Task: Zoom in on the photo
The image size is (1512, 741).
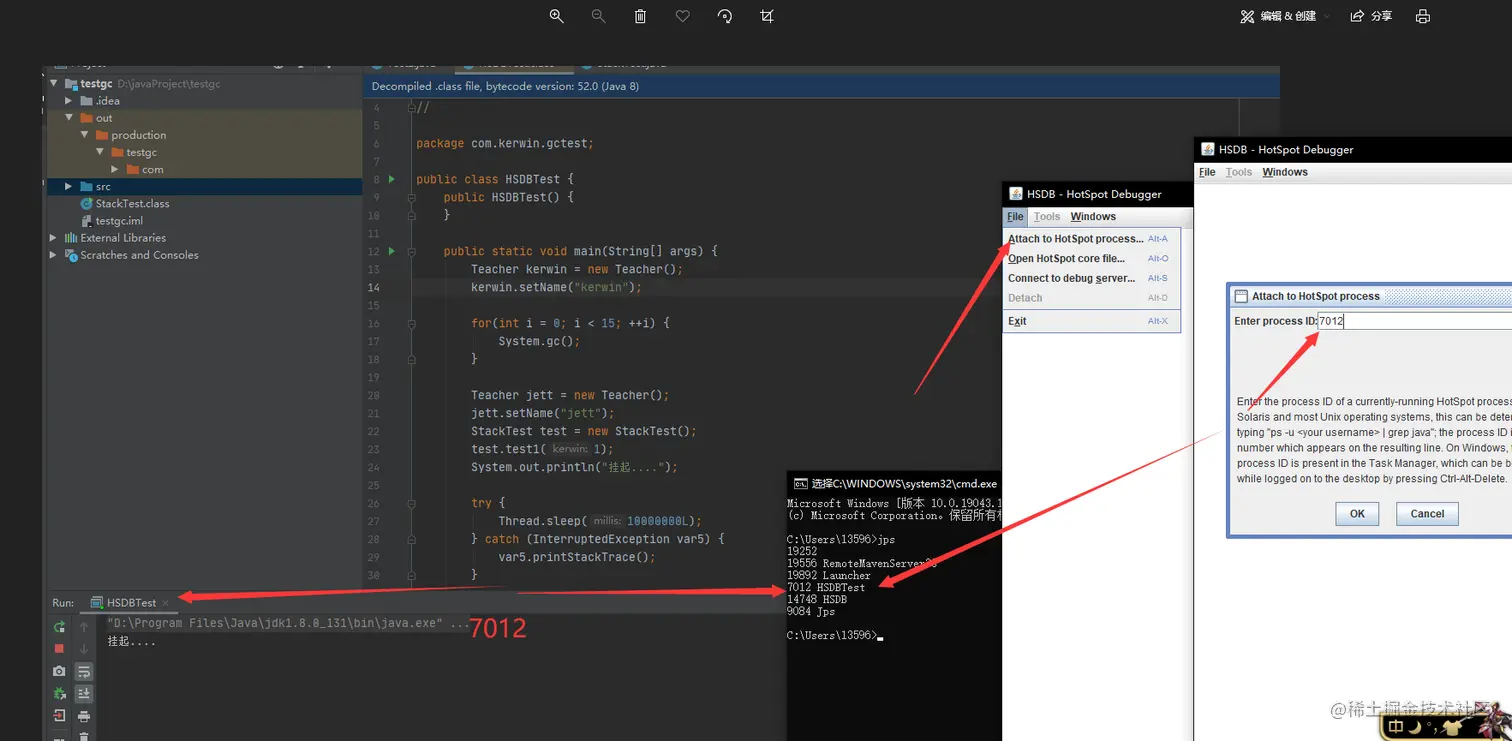Action: pos(557,16)
